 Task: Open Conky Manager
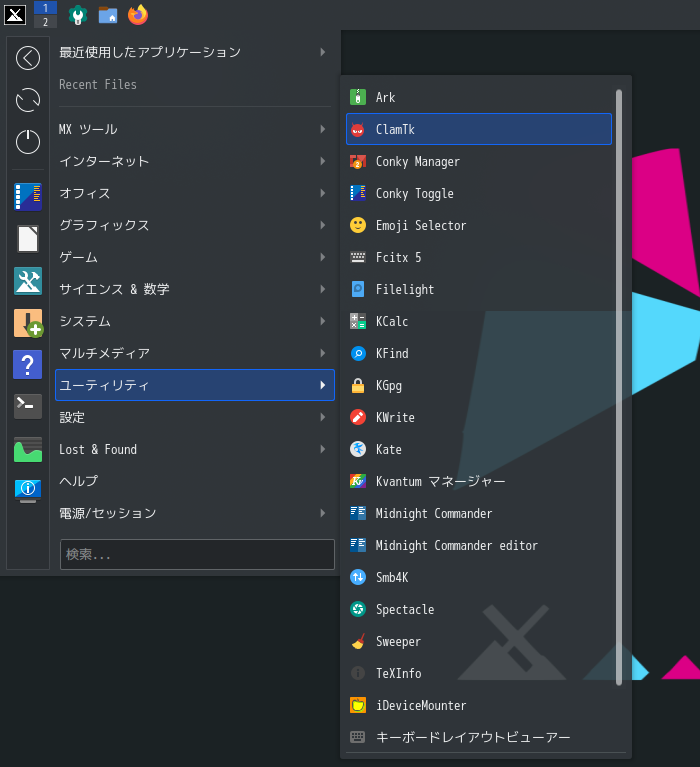(x=479, y=161)
